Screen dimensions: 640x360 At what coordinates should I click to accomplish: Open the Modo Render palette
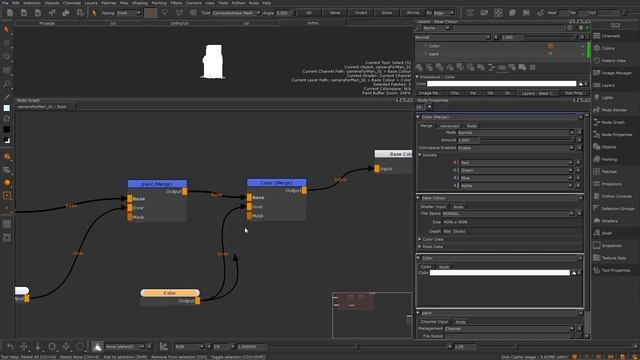[611, 110]
